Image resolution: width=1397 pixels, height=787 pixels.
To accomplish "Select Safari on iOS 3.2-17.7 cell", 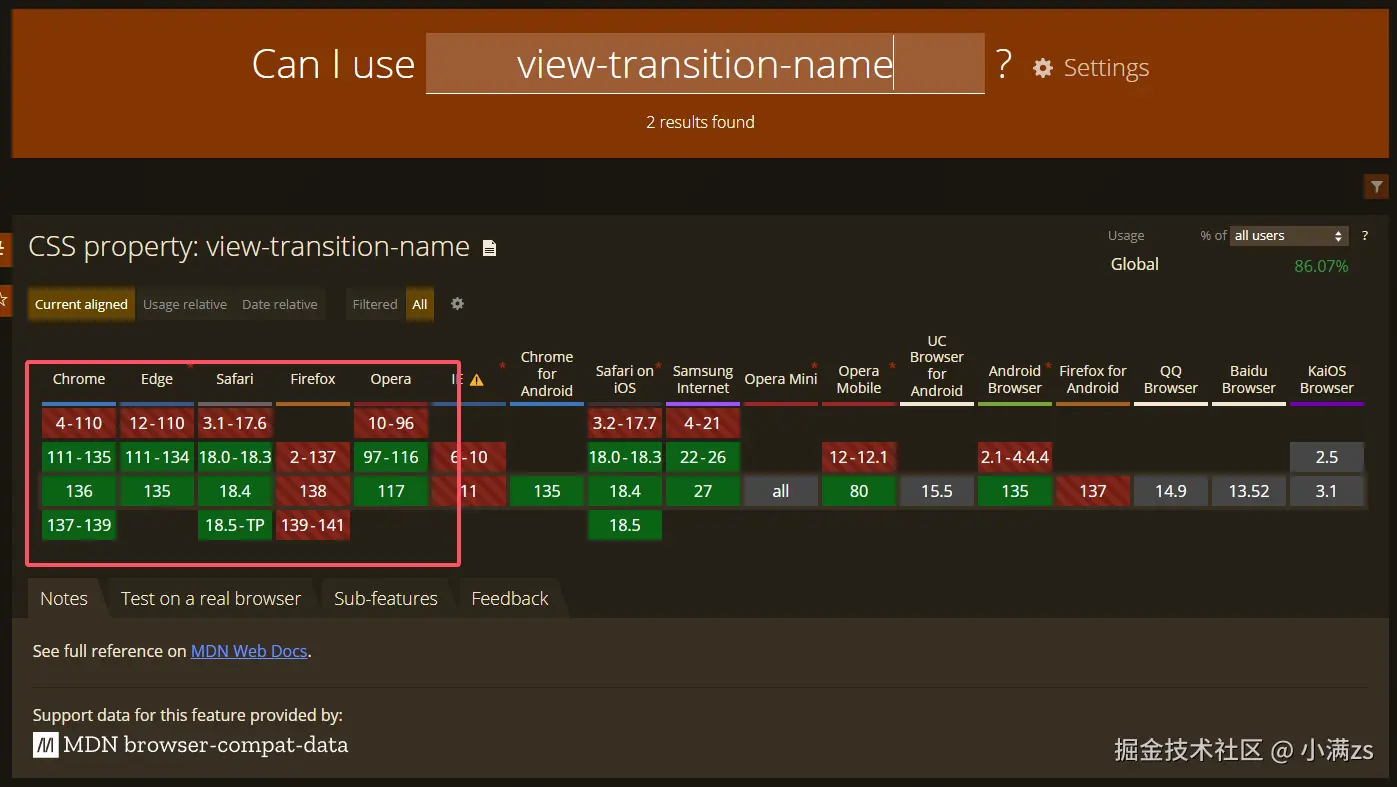I will (x=625, y=423).
